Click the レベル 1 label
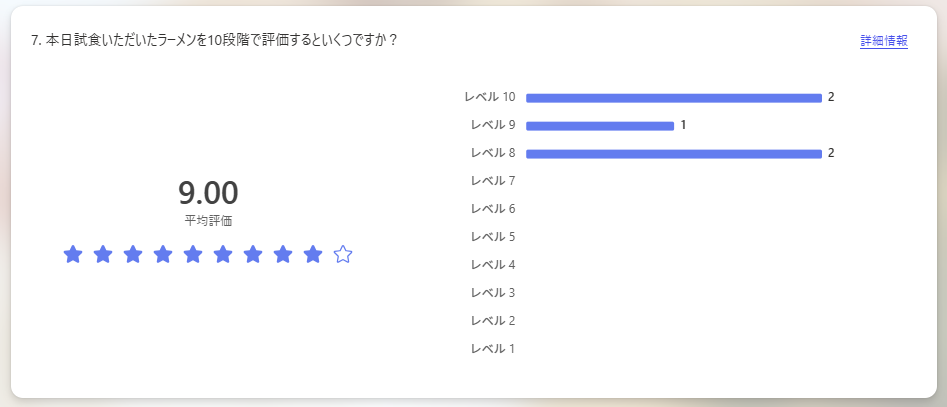The height and width of the screenshot is (407, 947). pyautogui.click(x=493, y=348)
